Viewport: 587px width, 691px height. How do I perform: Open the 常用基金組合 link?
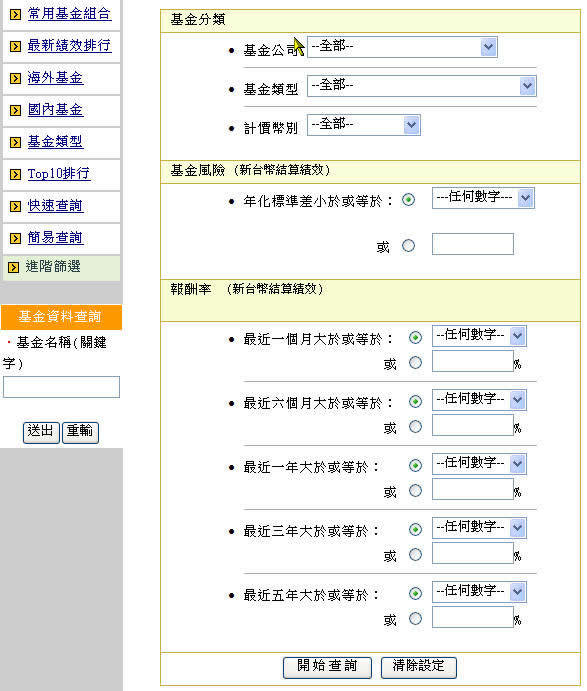(x=69, y=14)
